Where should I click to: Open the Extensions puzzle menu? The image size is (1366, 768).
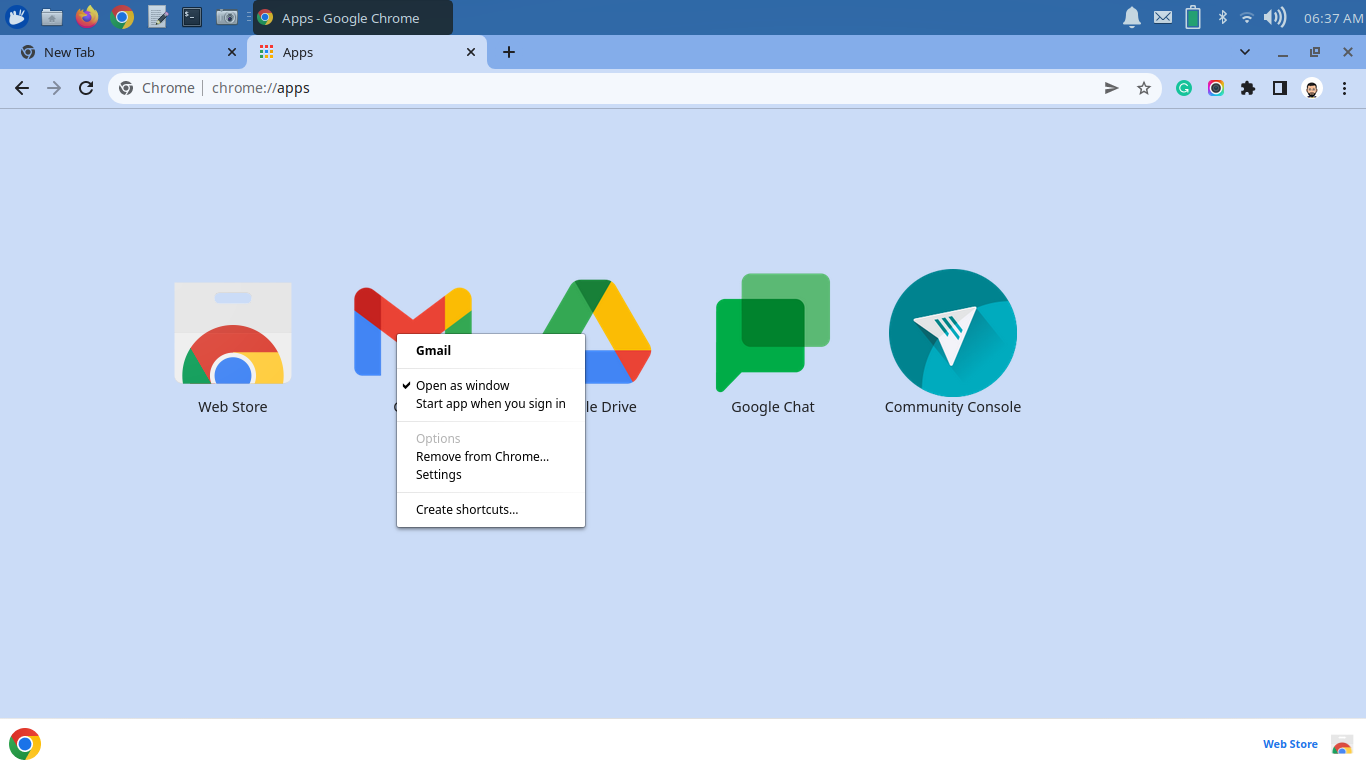(1248, 88)
